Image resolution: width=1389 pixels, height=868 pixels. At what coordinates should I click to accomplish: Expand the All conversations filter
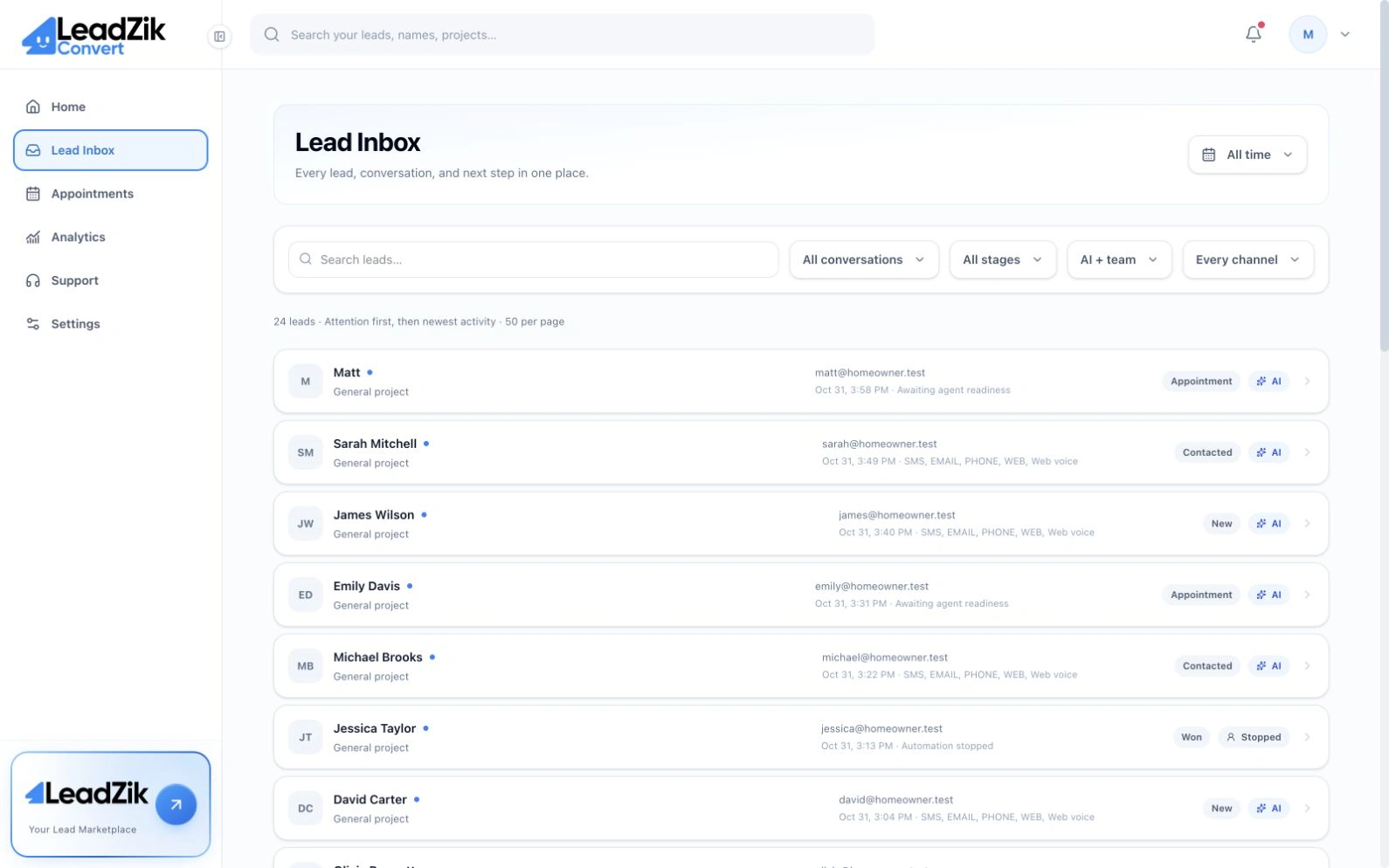(864, 259)
